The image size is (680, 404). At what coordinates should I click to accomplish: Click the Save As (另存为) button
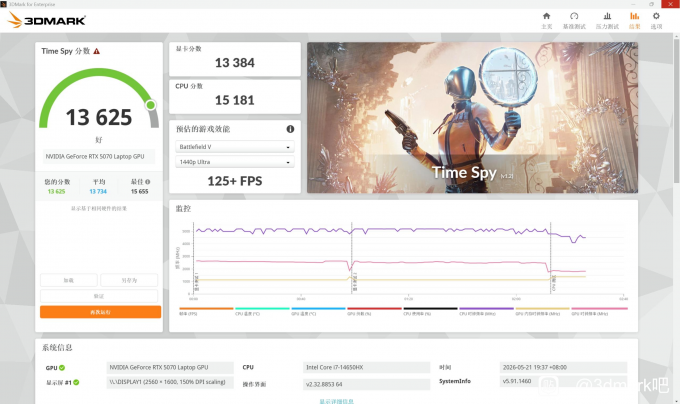pos(129,280)
